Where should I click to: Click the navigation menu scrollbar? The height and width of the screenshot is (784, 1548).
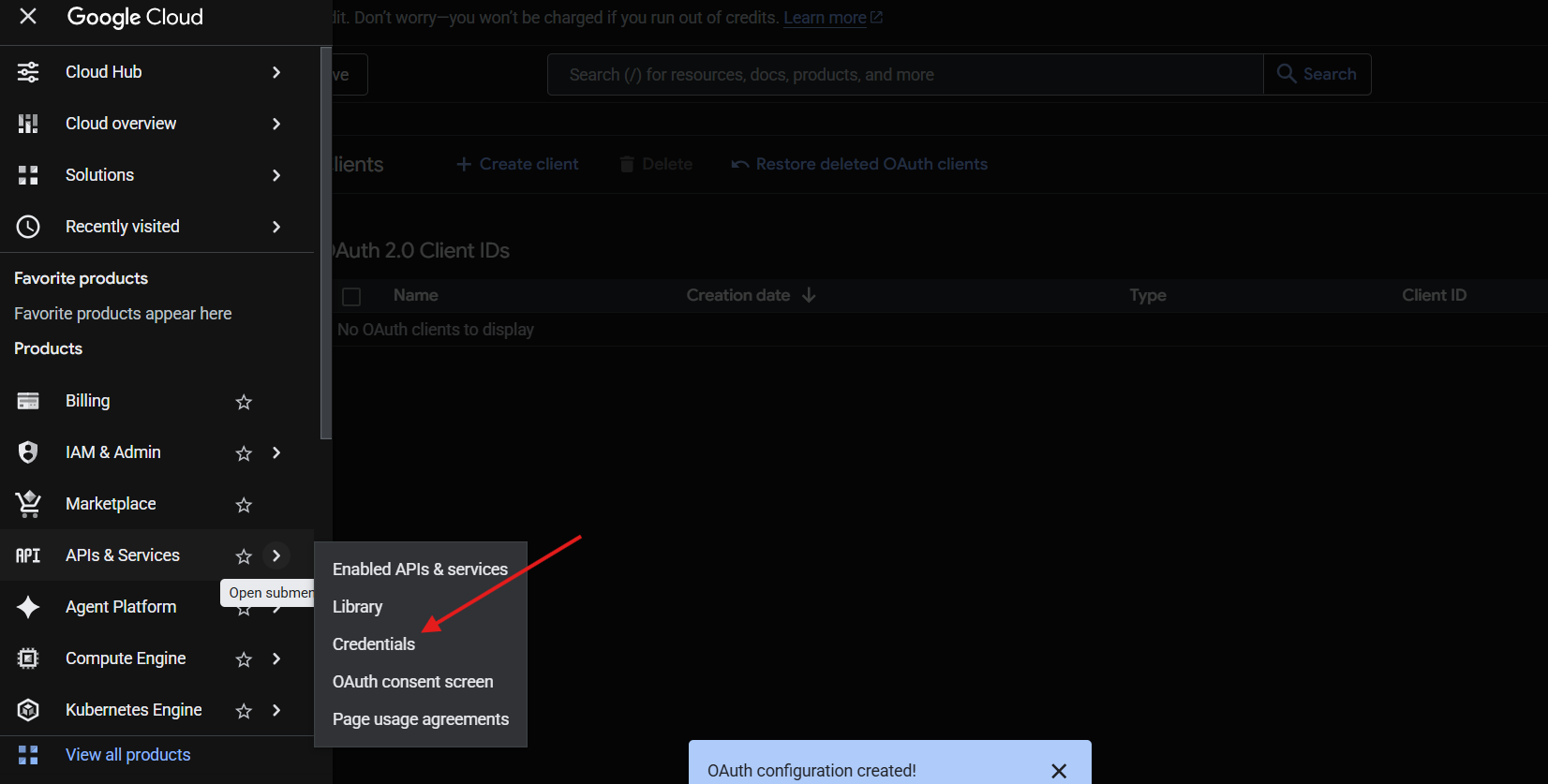[x=326, y=244]
